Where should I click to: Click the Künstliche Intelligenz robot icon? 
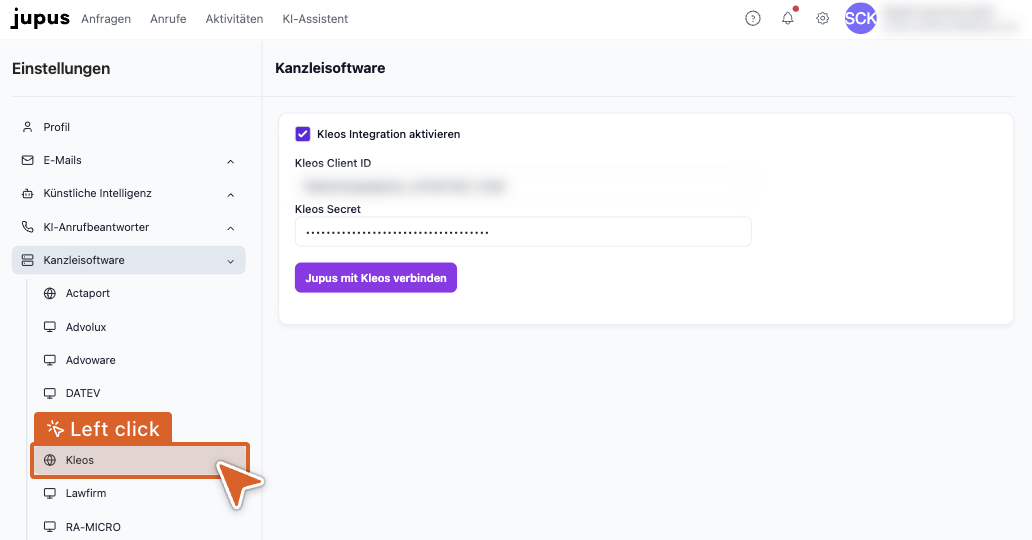(x=28, y=194)
